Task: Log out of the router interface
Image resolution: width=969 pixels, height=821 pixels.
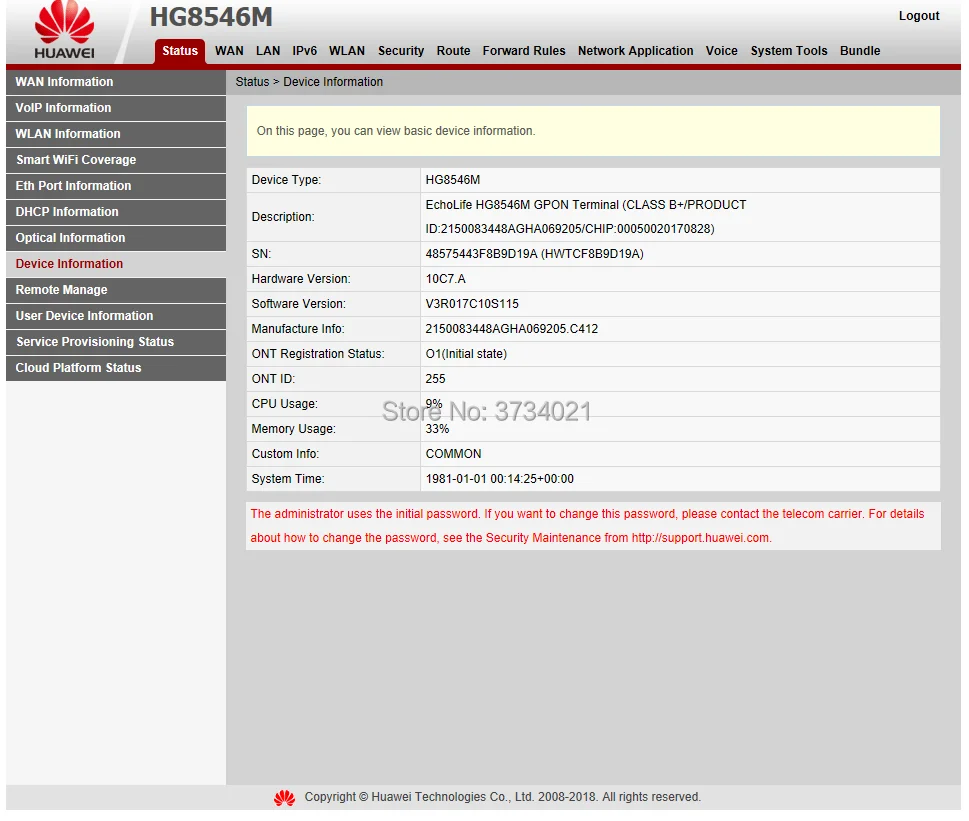Action: tap(918, 16)
